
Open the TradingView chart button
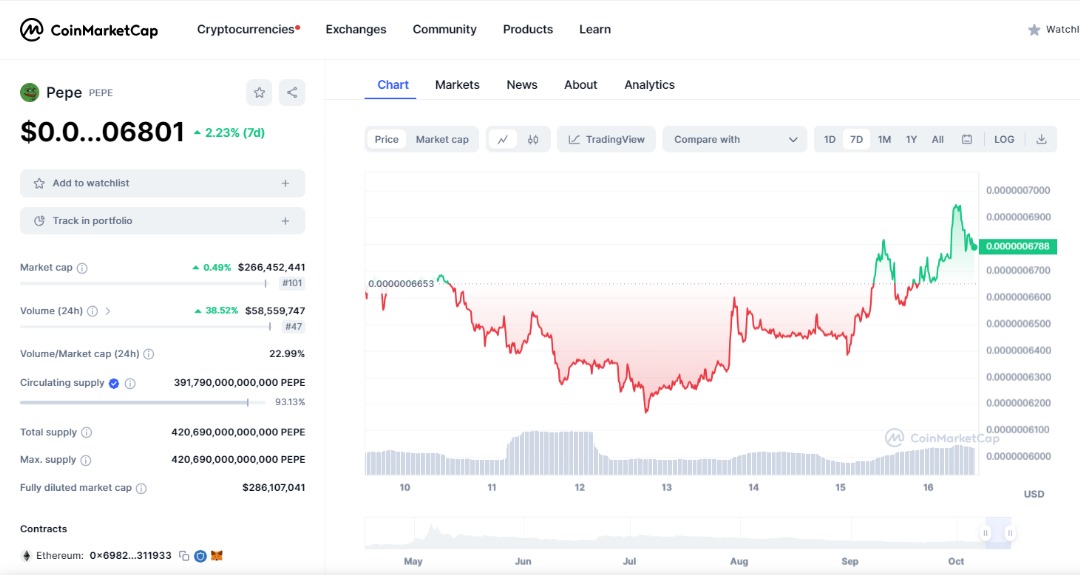pos(606,139)
